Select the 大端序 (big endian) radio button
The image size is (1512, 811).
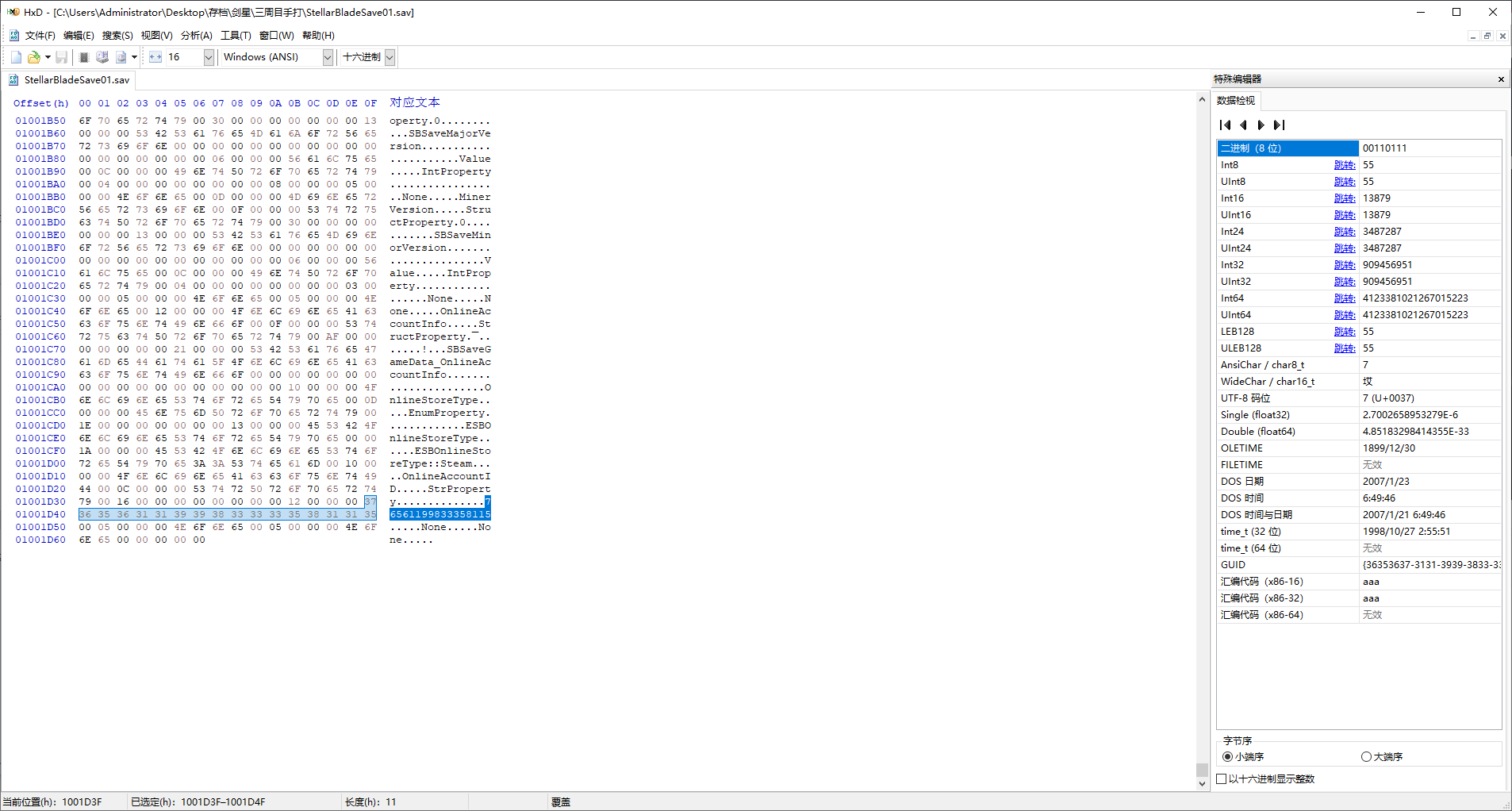point(1366,757)
